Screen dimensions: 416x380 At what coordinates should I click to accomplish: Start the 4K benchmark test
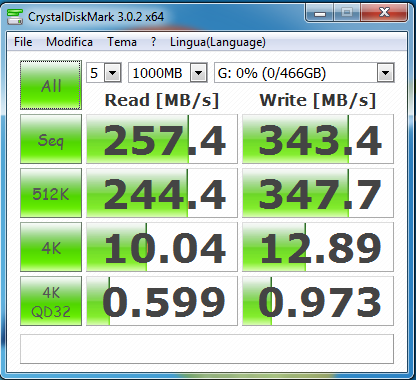[51, 247]
